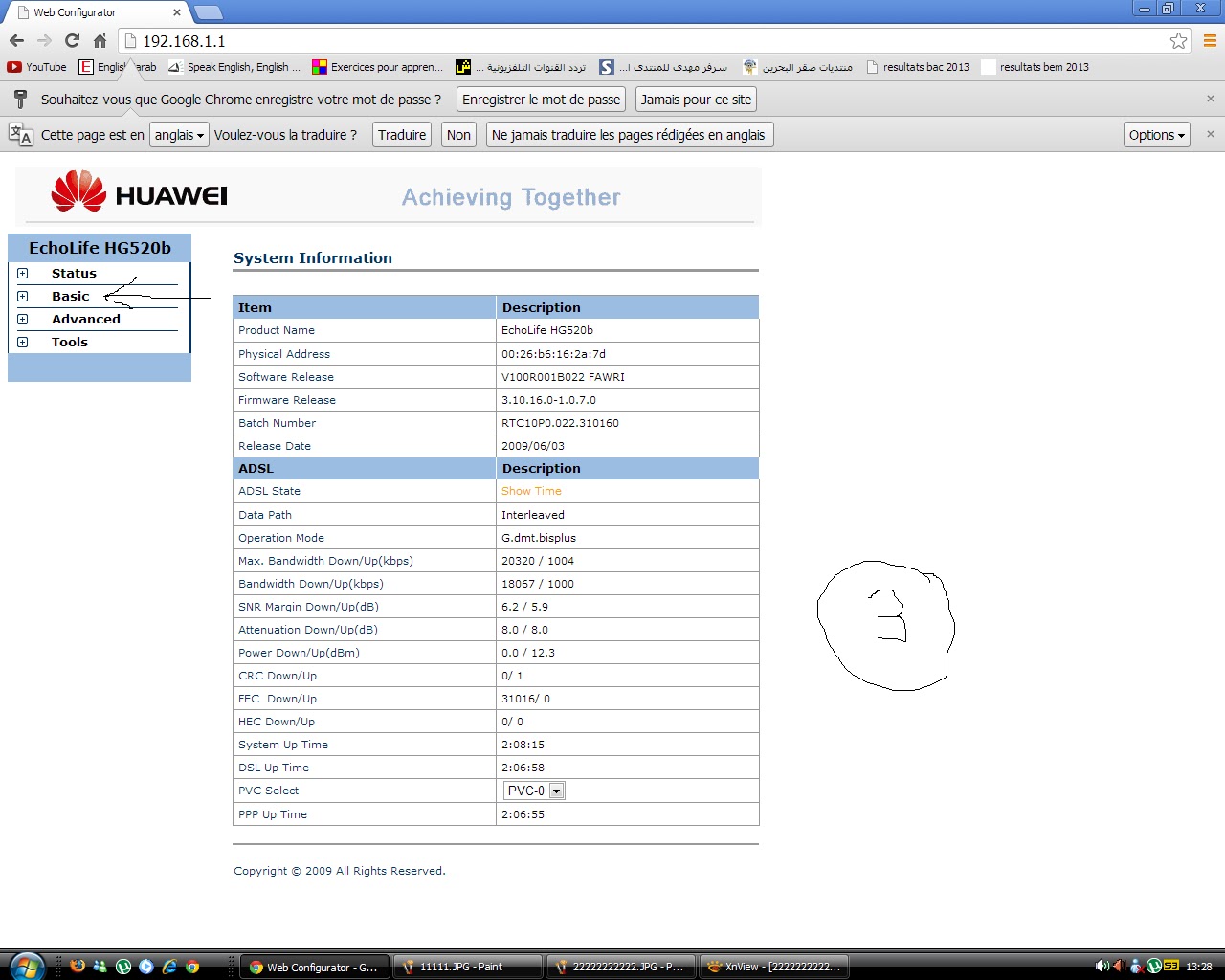Bookmark this page with the star icon
Screen dimensions: 1225x980
click(1178, 41)
